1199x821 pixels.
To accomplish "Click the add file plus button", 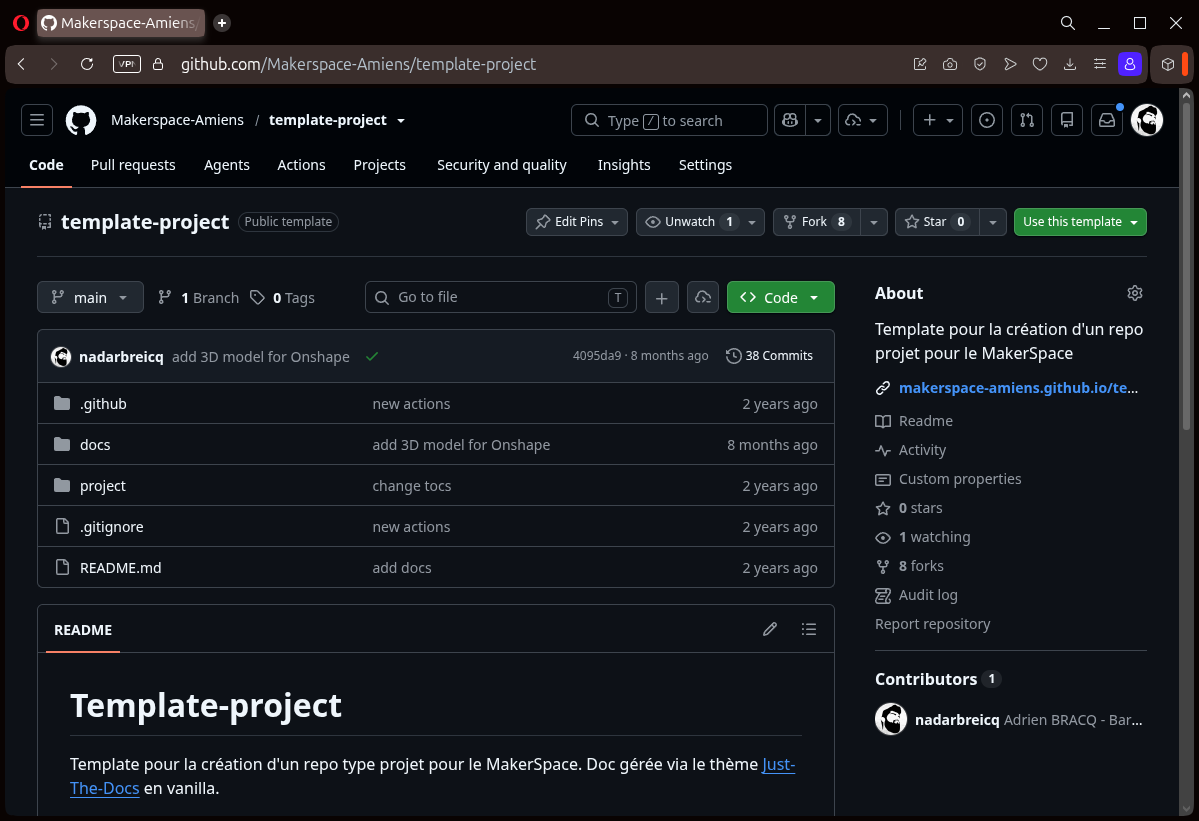I will pyautogui.click(x=662, y=297).
